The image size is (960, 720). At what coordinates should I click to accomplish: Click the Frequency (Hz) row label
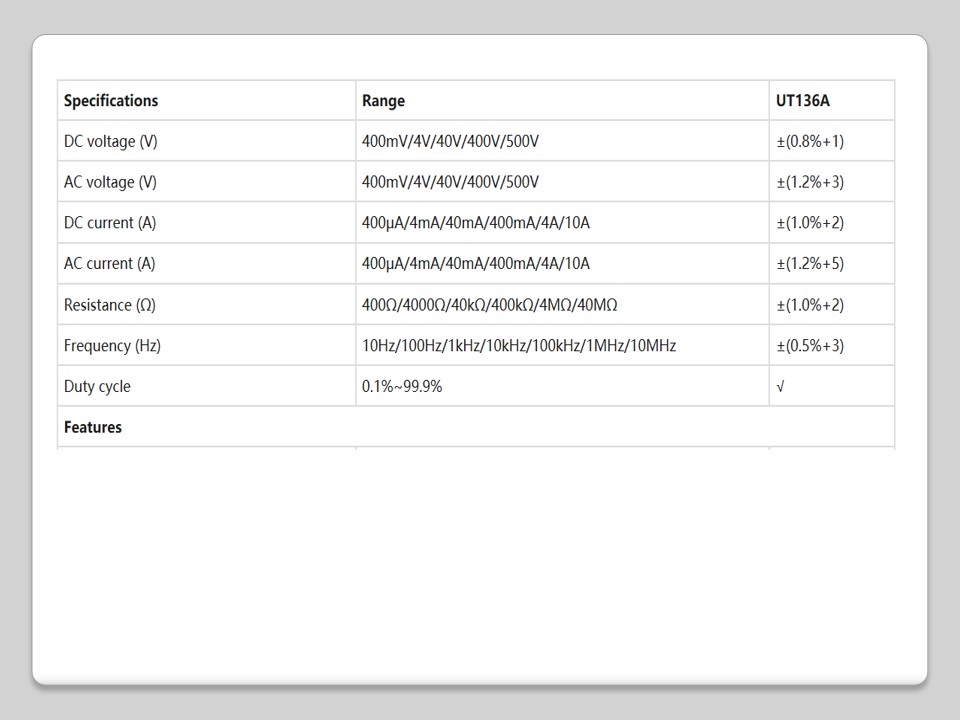pyautogui.click(x=112, y=346)
